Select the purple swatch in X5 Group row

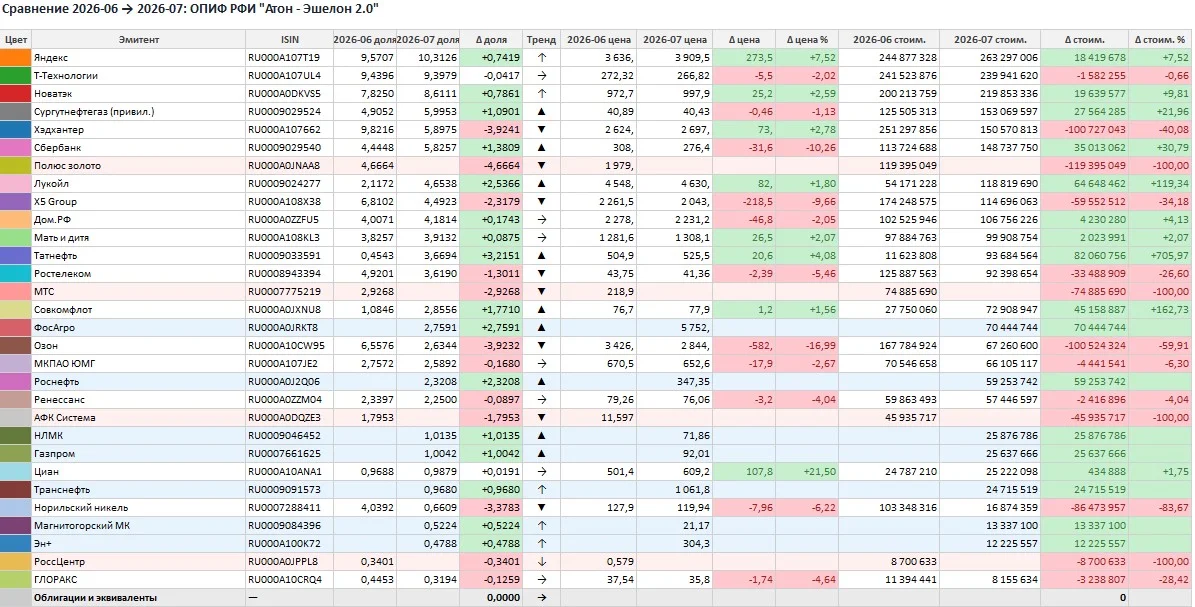(x=15, y=202)
